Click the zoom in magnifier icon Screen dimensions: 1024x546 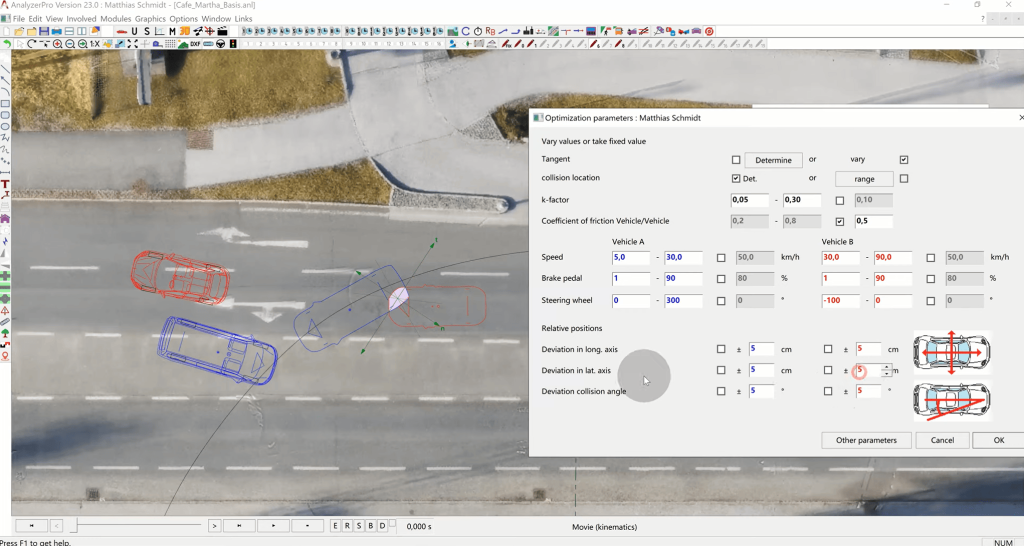(58, 44)
